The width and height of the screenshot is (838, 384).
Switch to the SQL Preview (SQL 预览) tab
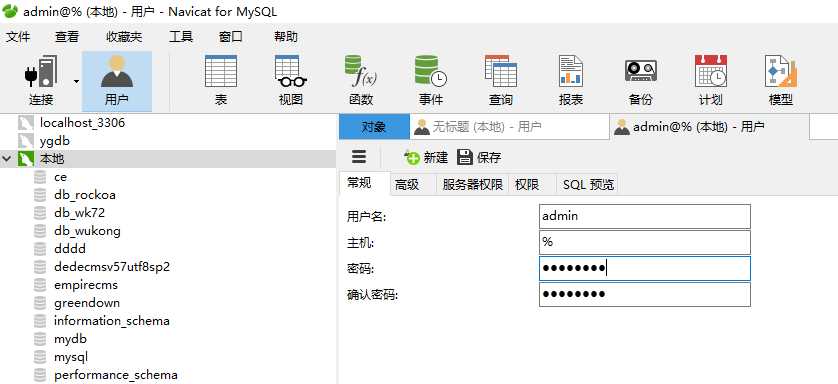[588, 184]
